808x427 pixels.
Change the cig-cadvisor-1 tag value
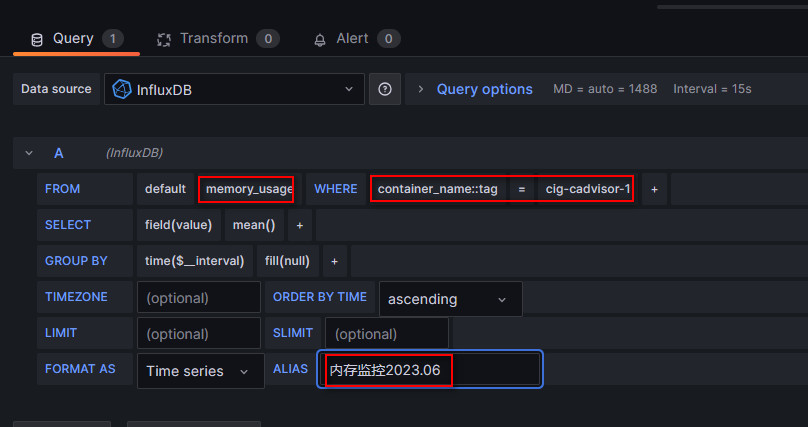click(587, 189)
